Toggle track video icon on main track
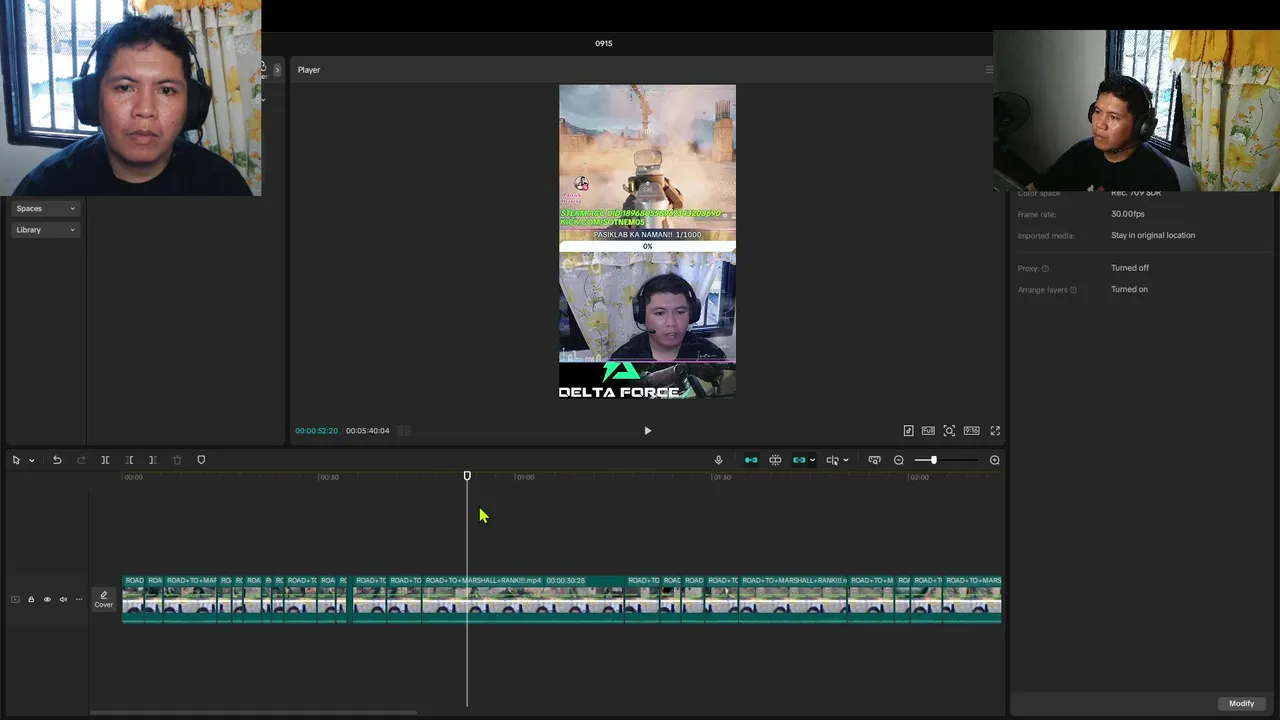1280x720 pixels. [15, 600]
